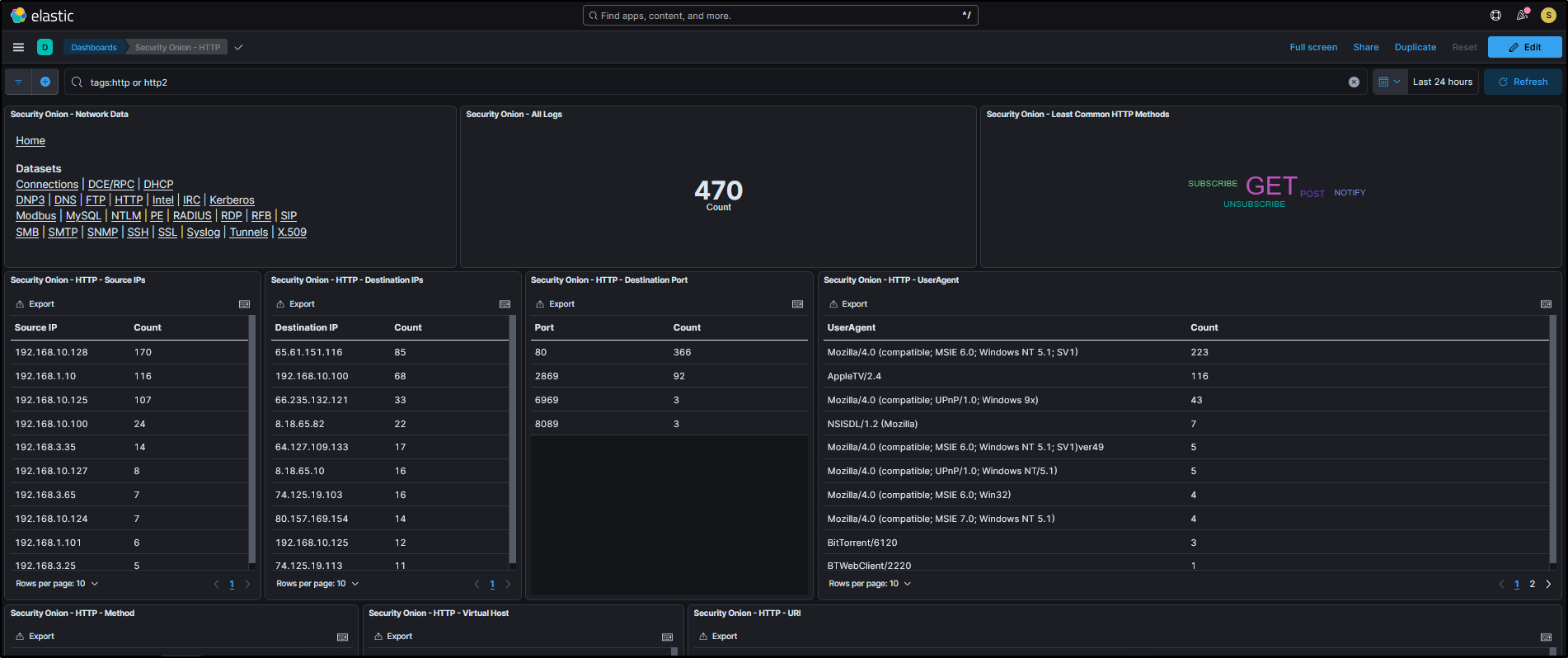Open the help menu globe icon
The image size is (1568, 658).
pos(1495,15)
